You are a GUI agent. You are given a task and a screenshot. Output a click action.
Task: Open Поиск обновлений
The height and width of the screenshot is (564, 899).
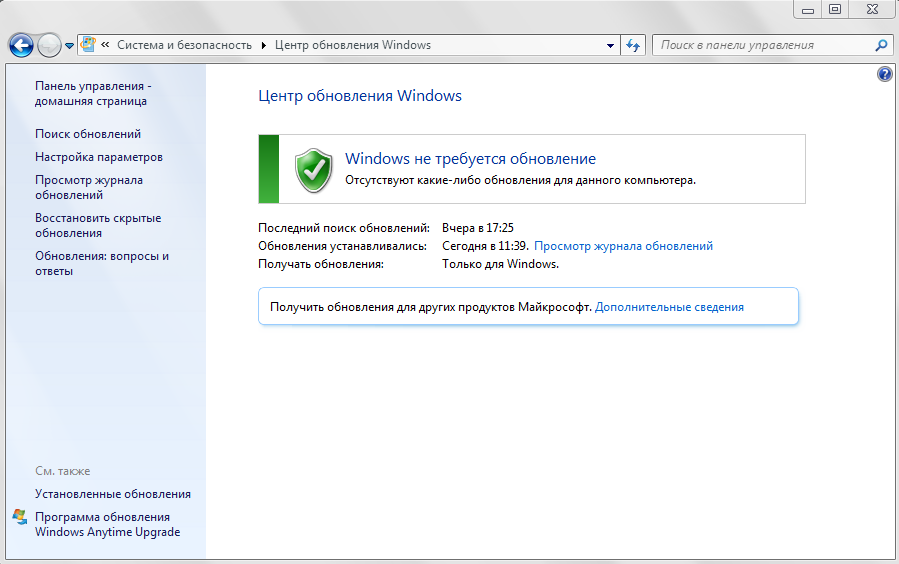pos(88,134)
